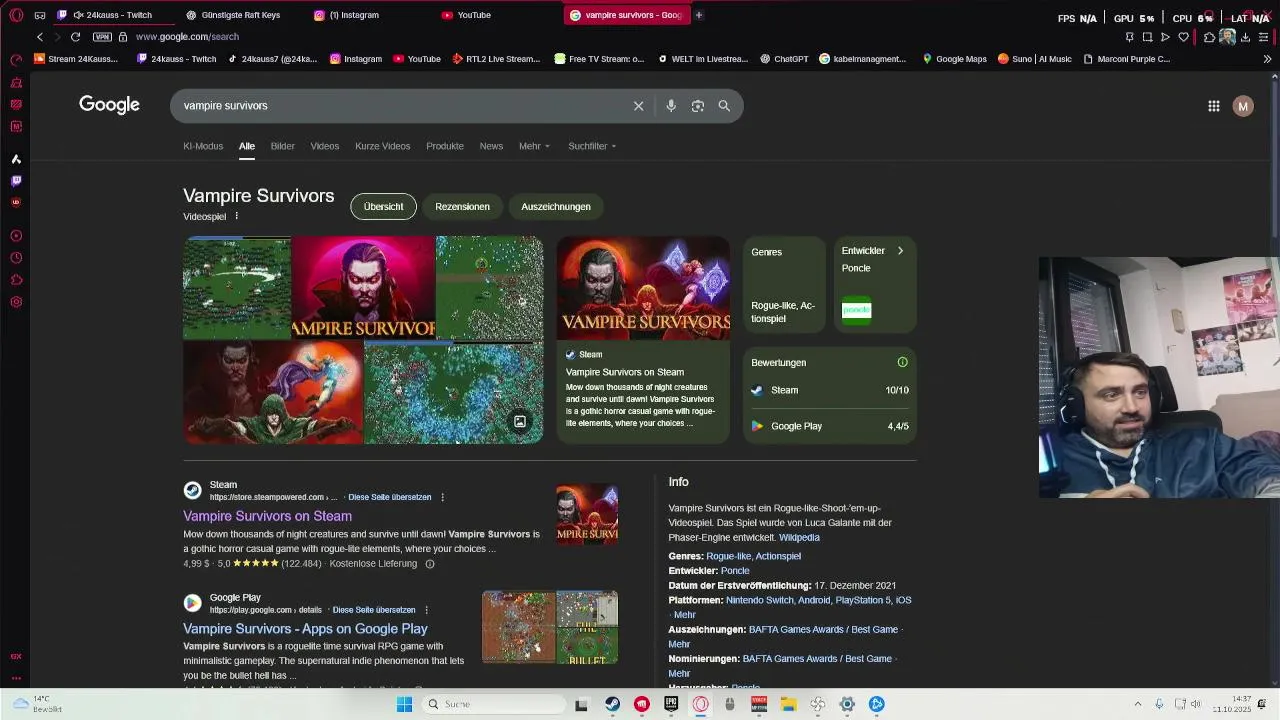Screen dimensions: 1280x720
Task: Open the downloads icon in toolbar
Action: click(1245, 37)
